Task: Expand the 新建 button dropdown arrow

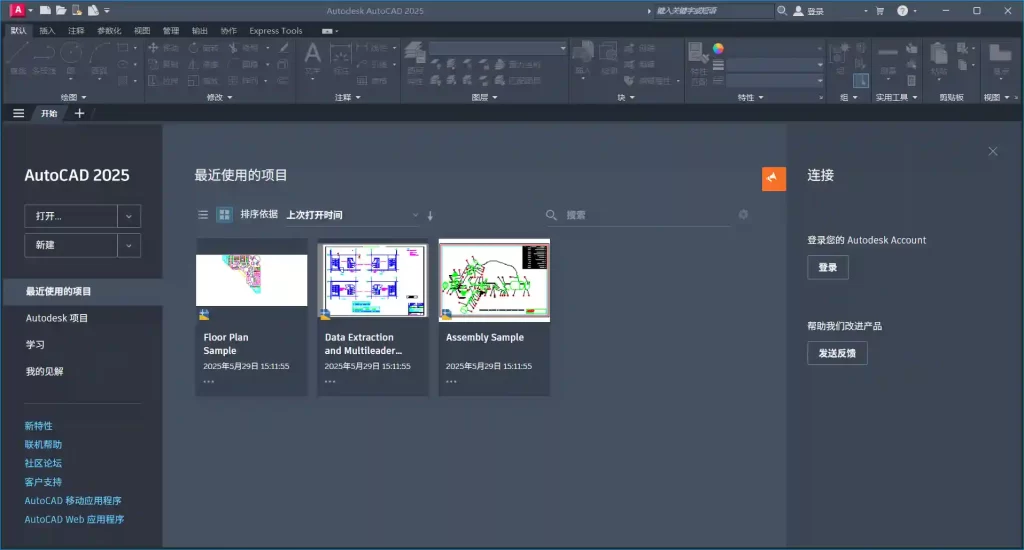Action: [129, 246]
